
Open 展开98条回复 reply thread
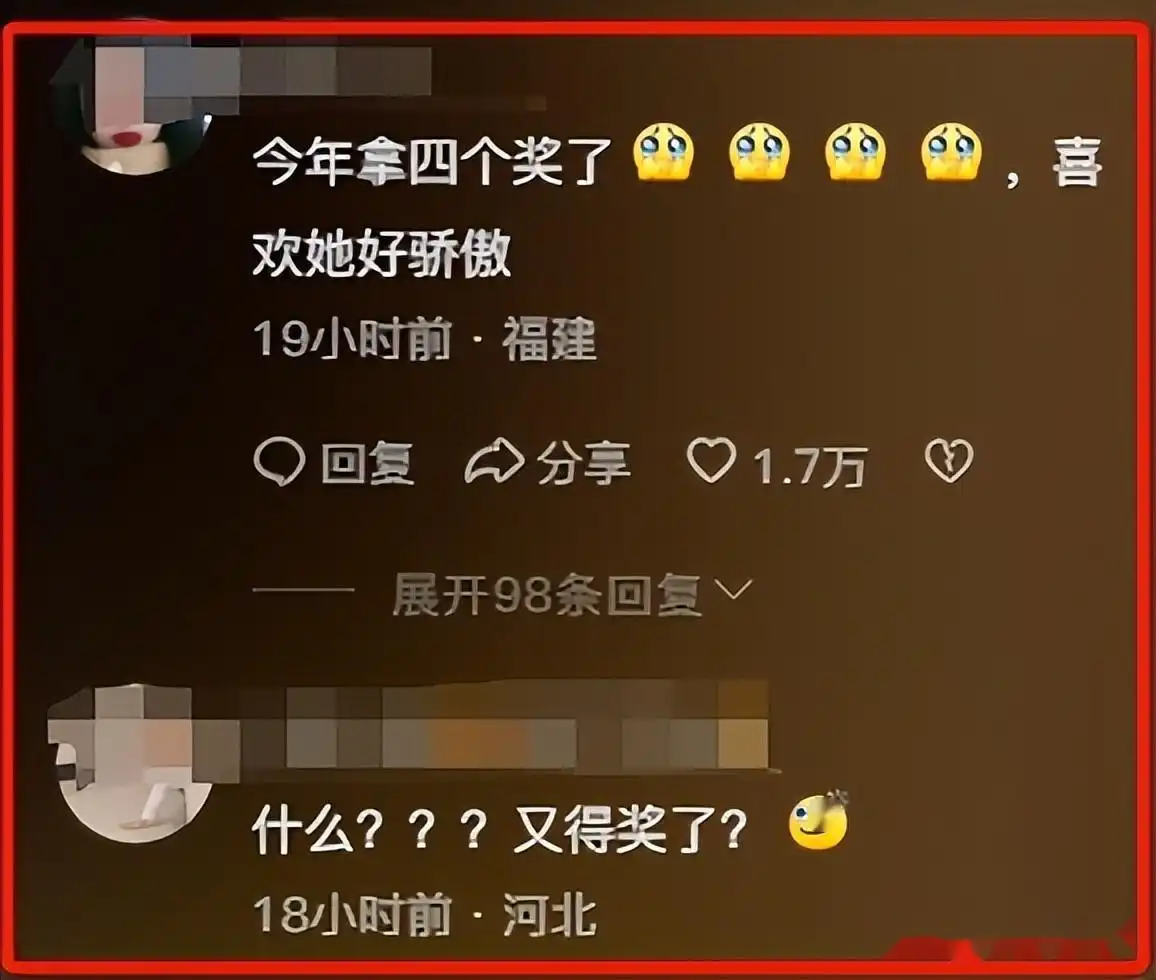(x=546, y=594)
